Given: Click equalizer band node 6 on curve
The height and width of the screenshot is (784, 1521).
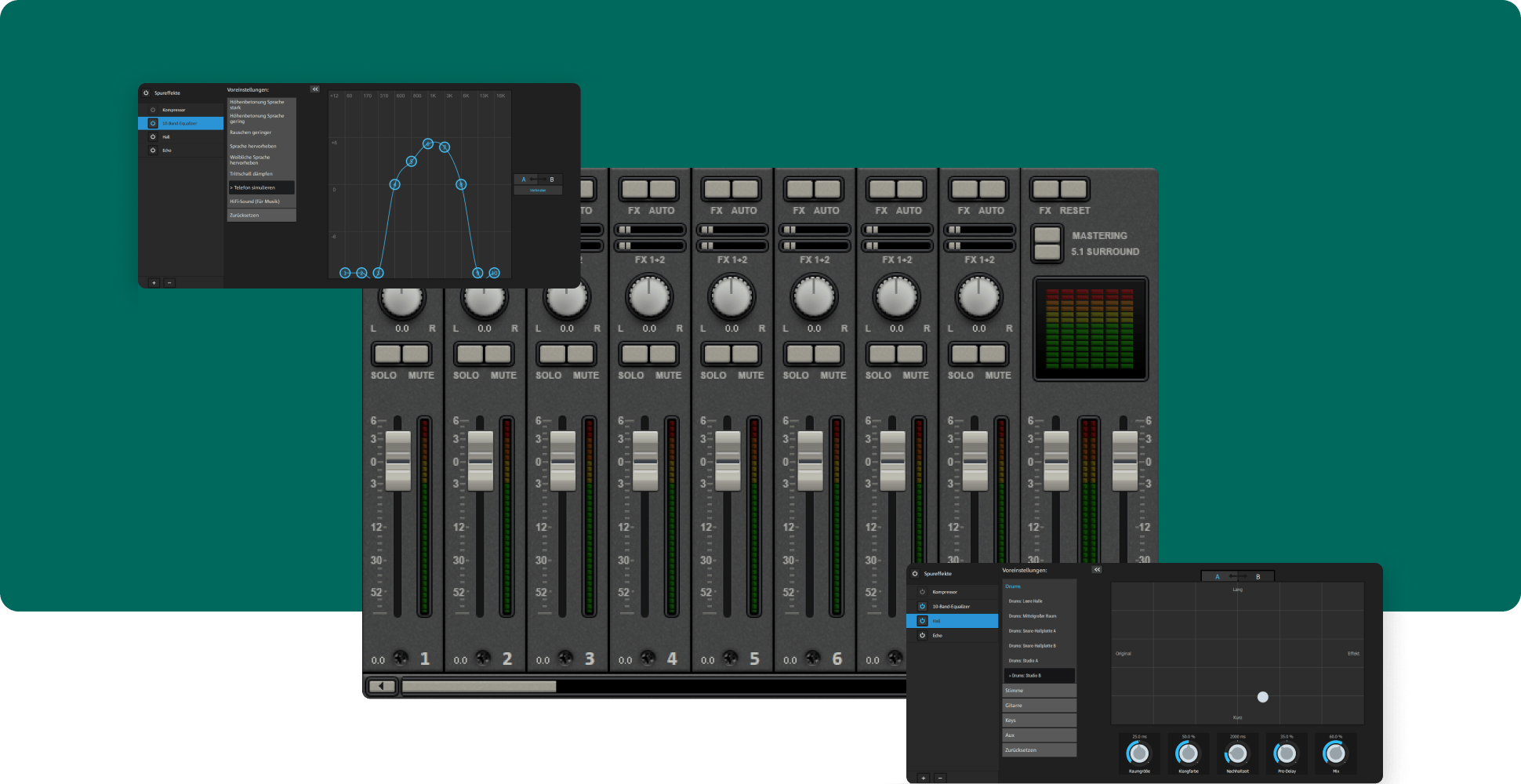Looking at the screenshot, I should 428,143.
